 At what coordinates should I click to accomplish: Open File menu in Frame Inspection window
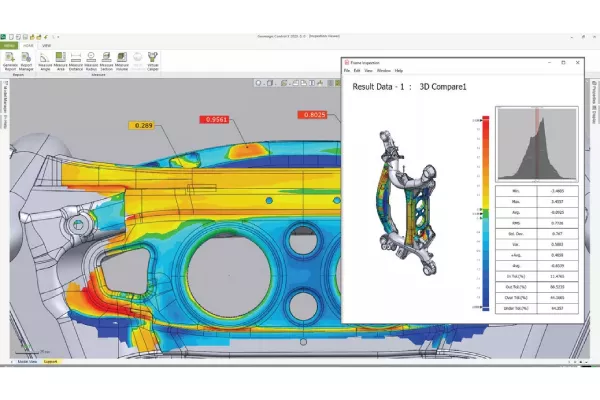pyautogui.click(x=349, y=71)
